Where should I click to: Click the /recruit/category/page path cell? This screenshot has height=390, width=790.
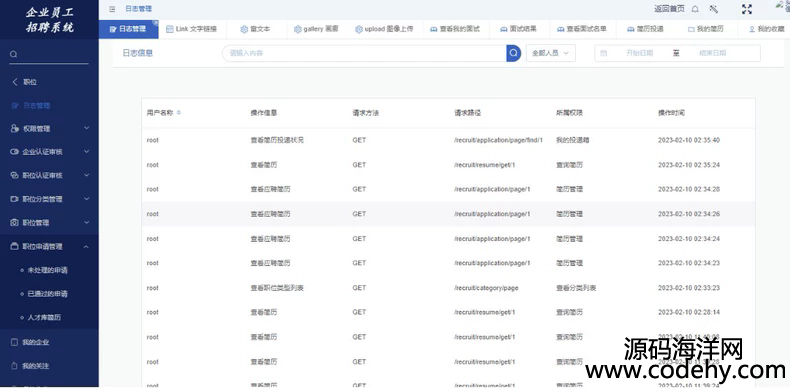[x=486, y=288]
